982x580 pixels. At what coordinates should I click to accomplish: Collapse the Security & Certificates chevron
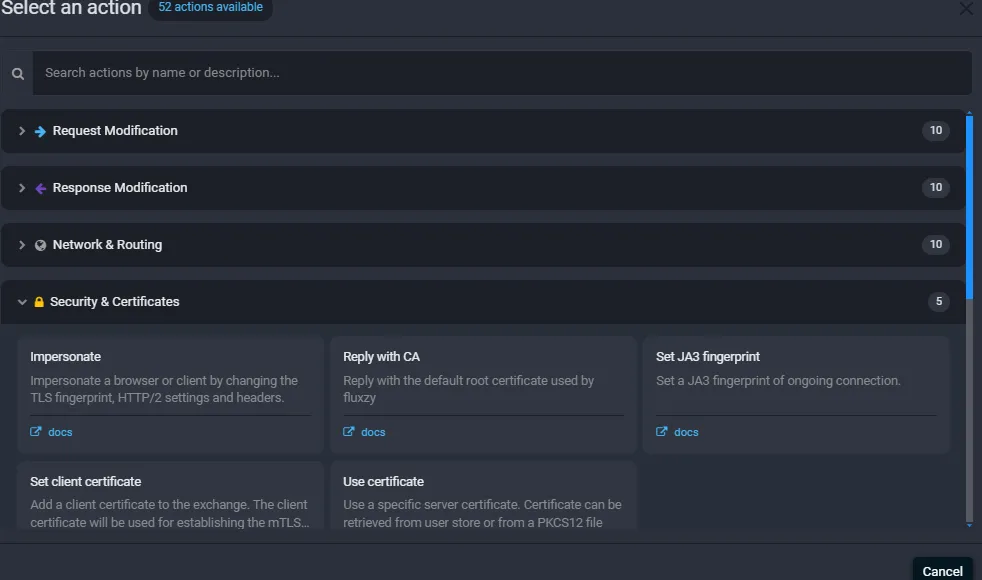pyautogui.click(x=22, y=302)
